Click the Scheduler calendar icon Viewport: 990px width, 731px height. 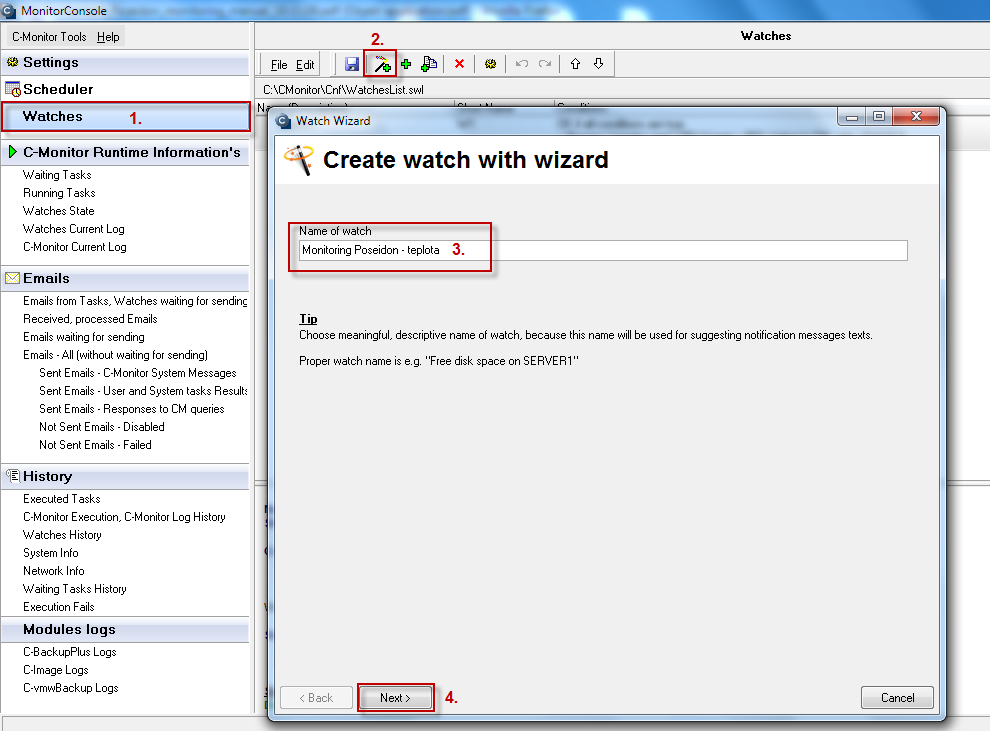pos(13,89)
